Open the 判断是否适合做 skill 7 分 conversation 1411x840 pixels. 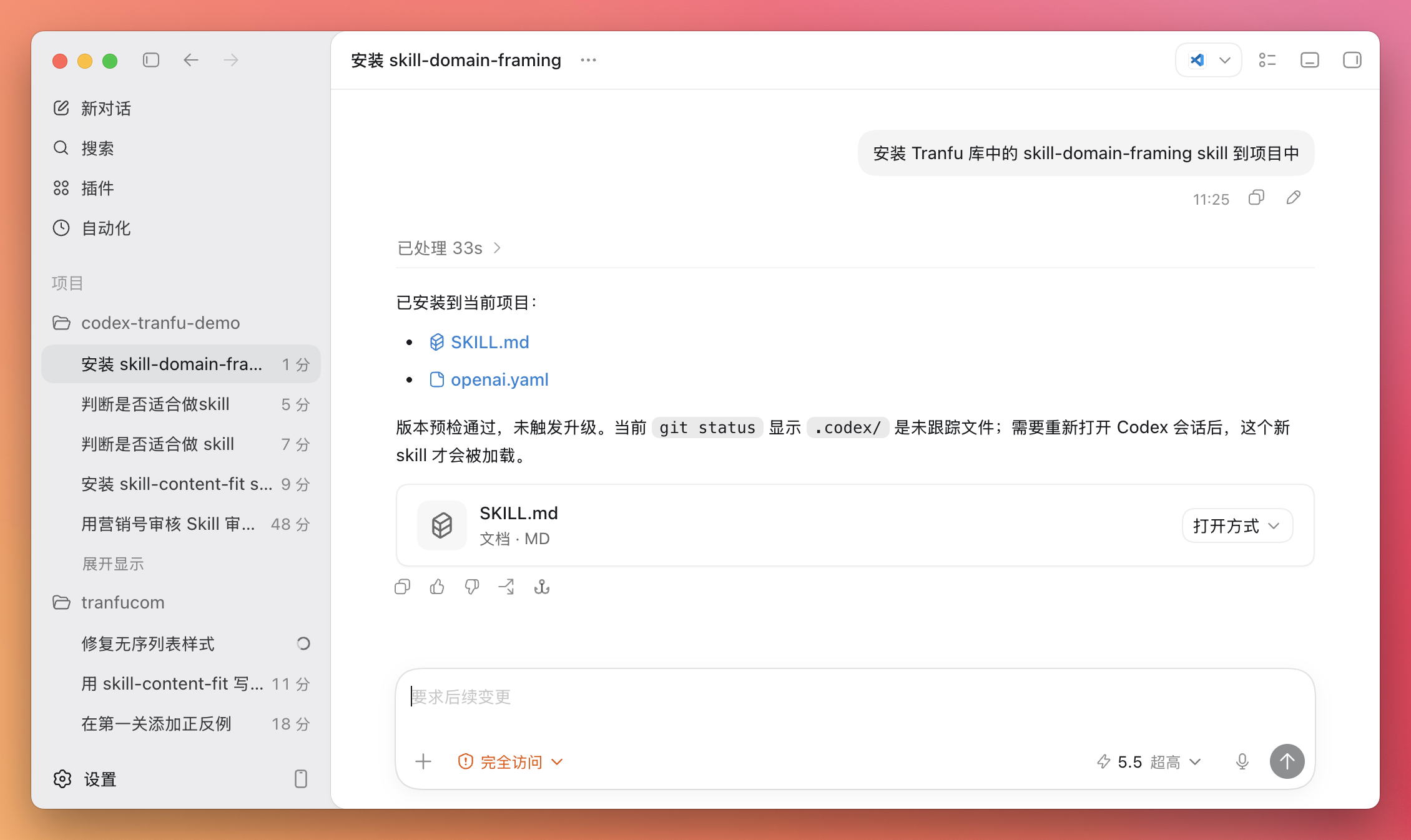click(181, 444)
